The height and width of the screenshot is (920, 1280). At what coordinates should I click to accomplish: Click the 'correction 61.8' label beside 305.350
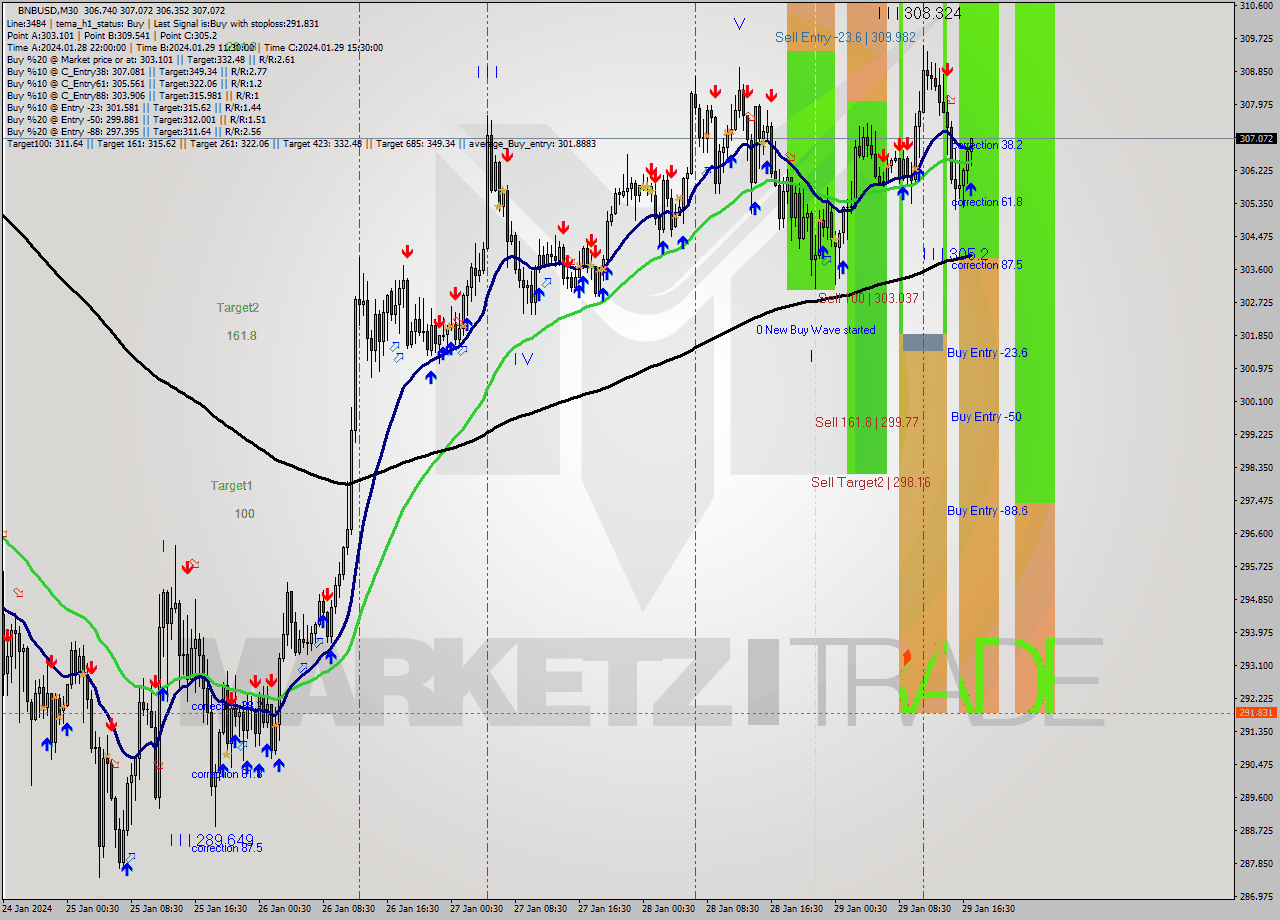(987, 202)
